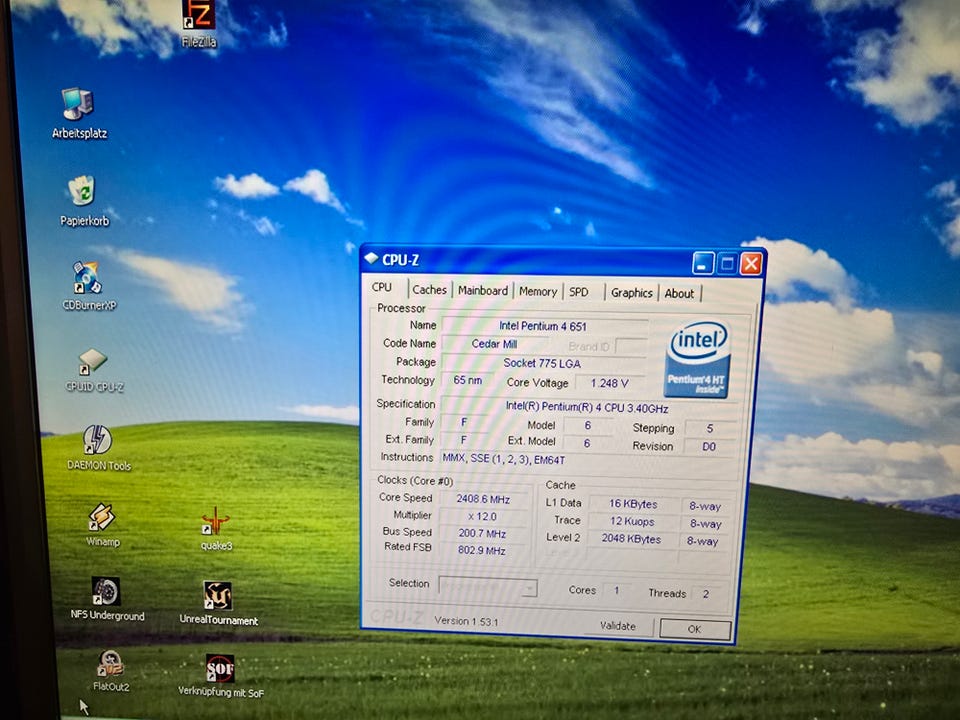The image size is (960, 720).
Task: Click the Version 1.53.1 label
Action: click(x=466, y=621)
